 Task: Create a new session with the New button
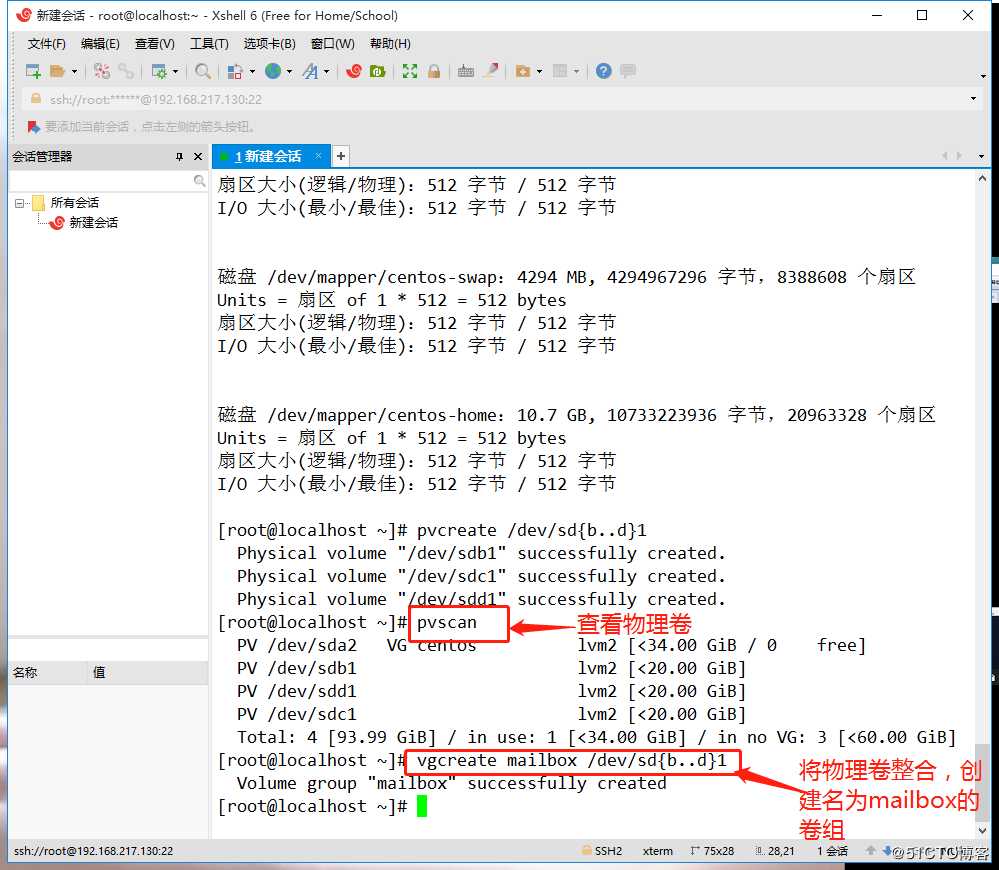coord(32,71)
